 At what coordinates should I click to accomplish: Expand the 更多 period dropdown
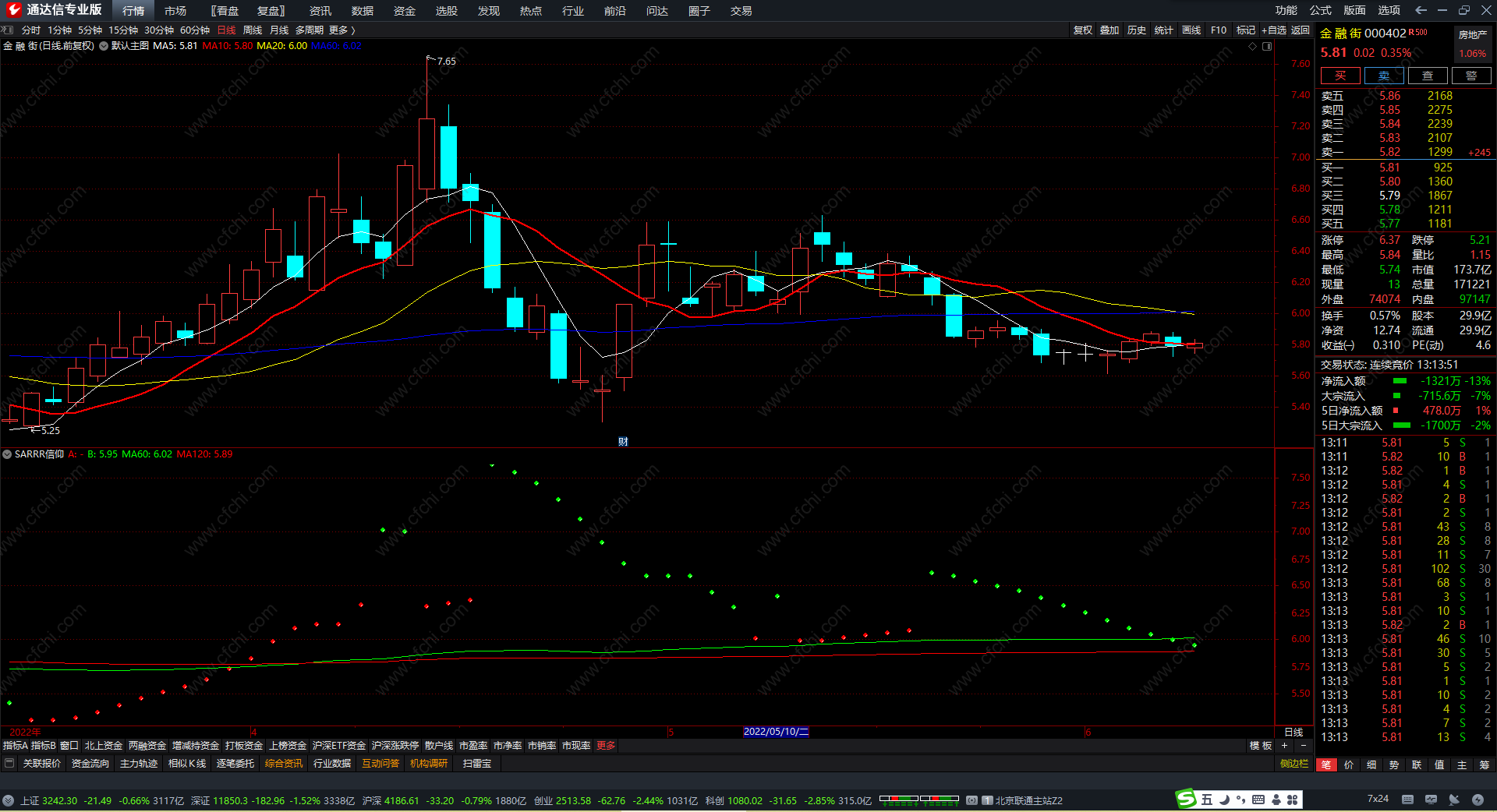tap(342, 30)
